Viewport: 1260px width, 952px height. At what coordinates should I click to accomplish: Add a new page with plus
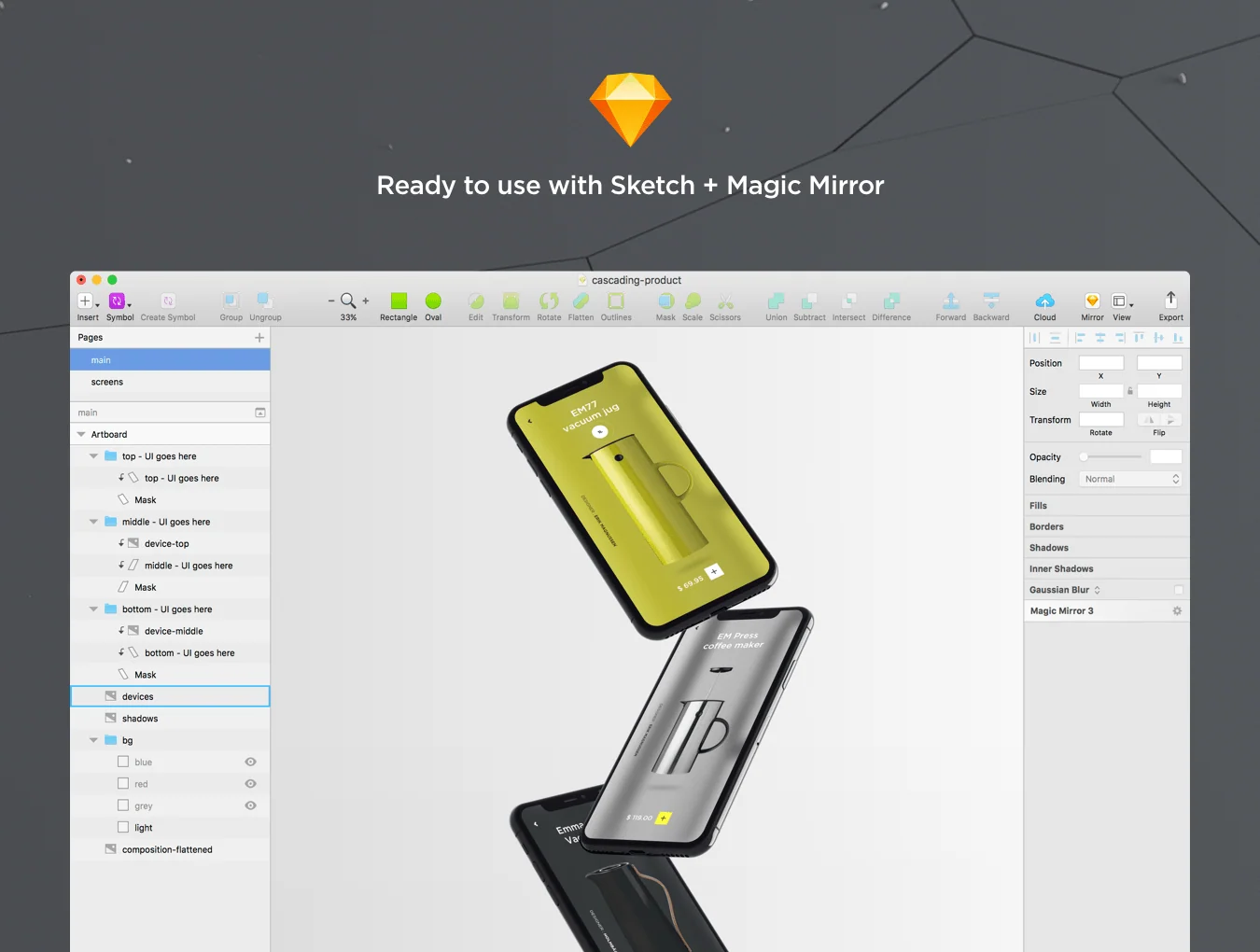click(x=259, y=338)
